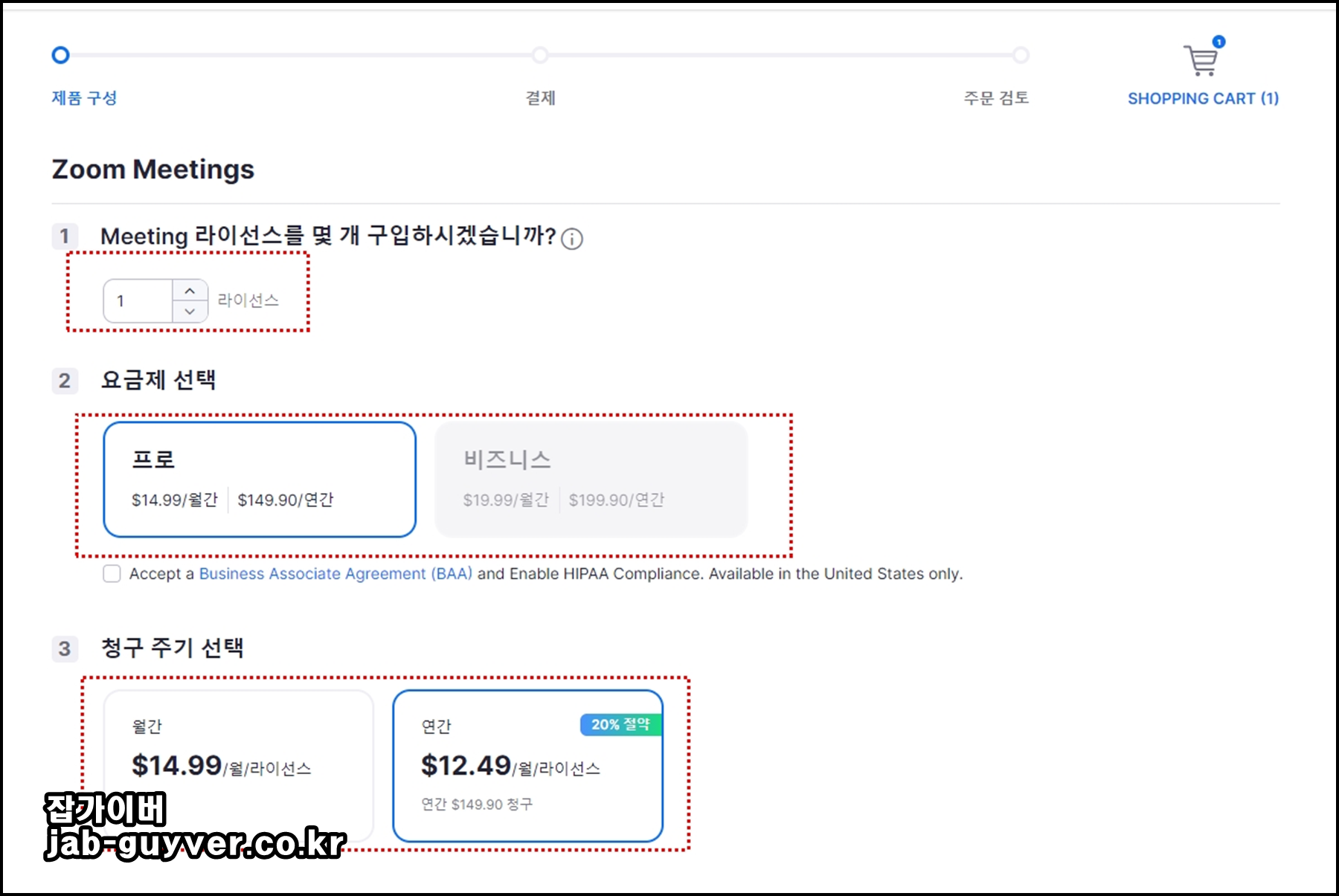Go to 결제 step label
The image size is (1339, 896).
pos(541,97)
